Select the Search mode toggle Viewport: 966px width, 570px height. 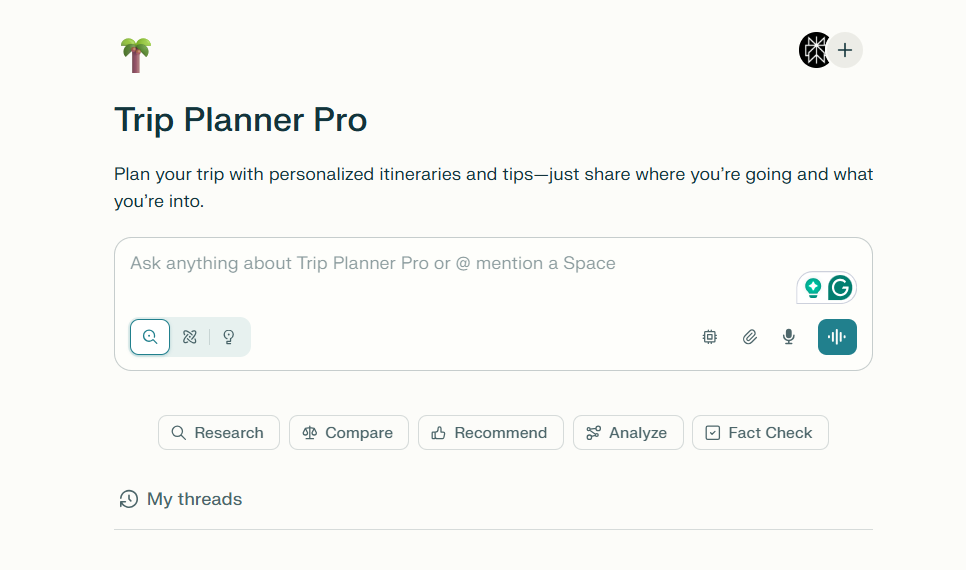[150, 337]
